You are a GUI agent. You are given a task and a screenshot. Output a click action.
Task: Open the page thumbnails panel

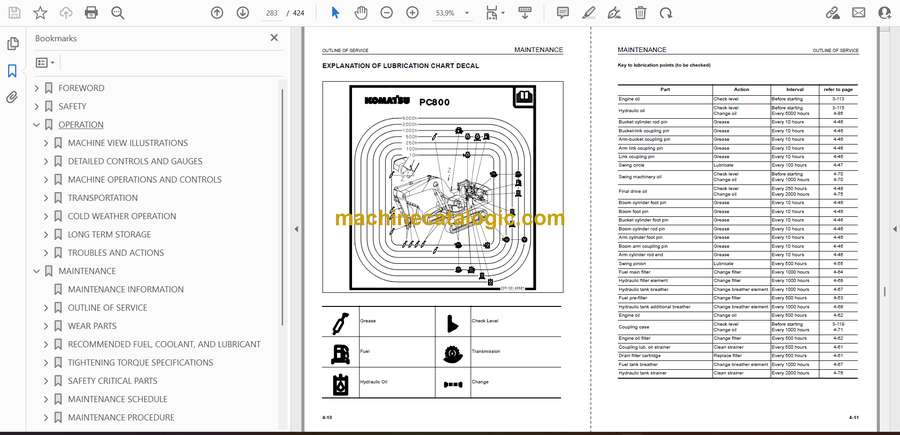13,44
